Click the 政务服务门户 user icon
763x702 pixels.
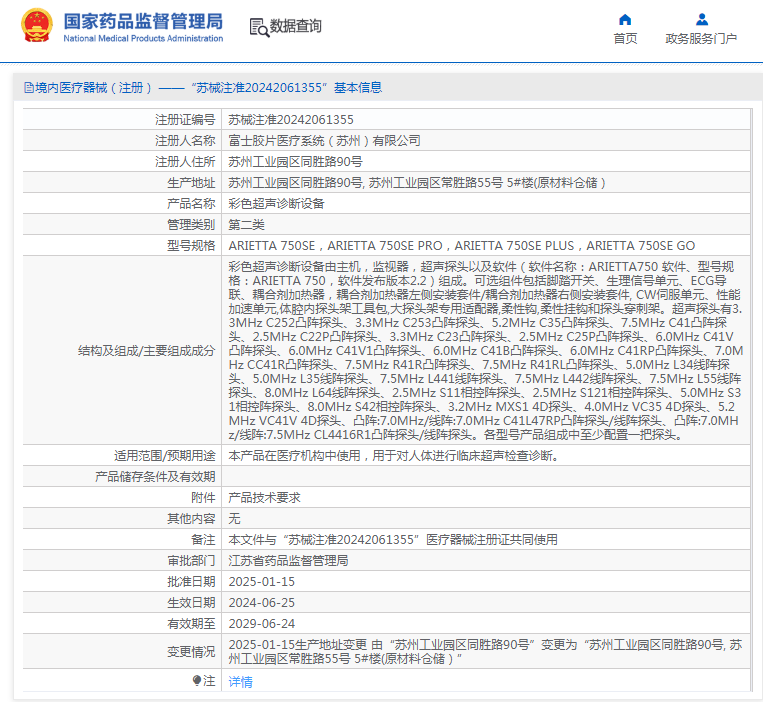coord(701,19)
